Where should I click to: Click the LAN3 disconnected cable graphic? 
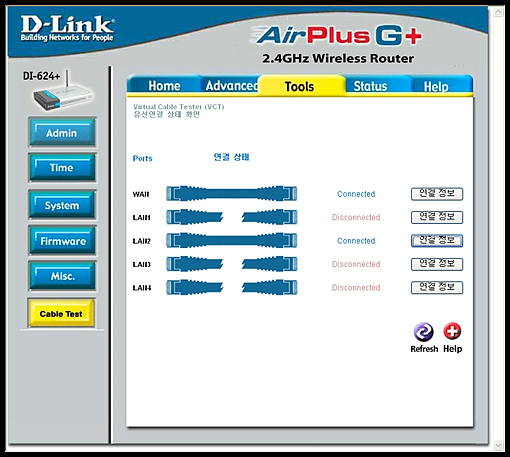(232, 264)
